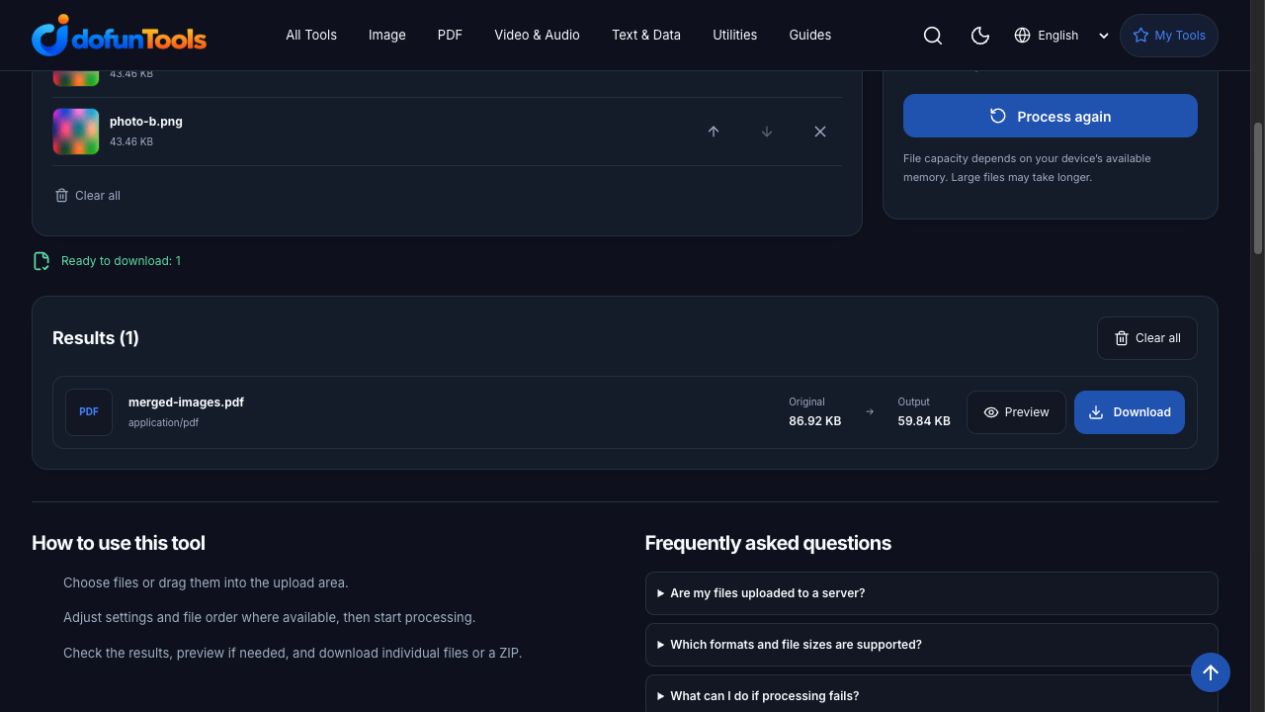Screen dimensions: 1265x712
Task: Open the search icon in header
Action: [933, 35]
